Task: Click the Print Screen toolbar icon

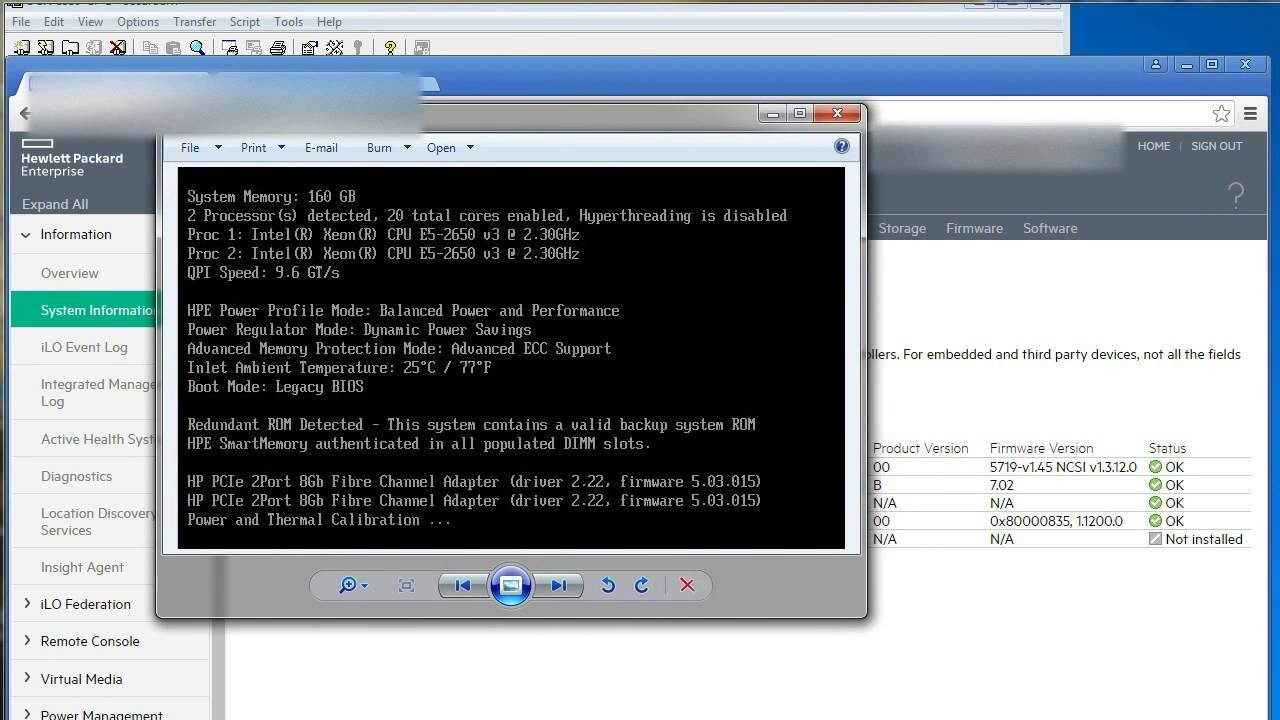Action: coord(230,47)
